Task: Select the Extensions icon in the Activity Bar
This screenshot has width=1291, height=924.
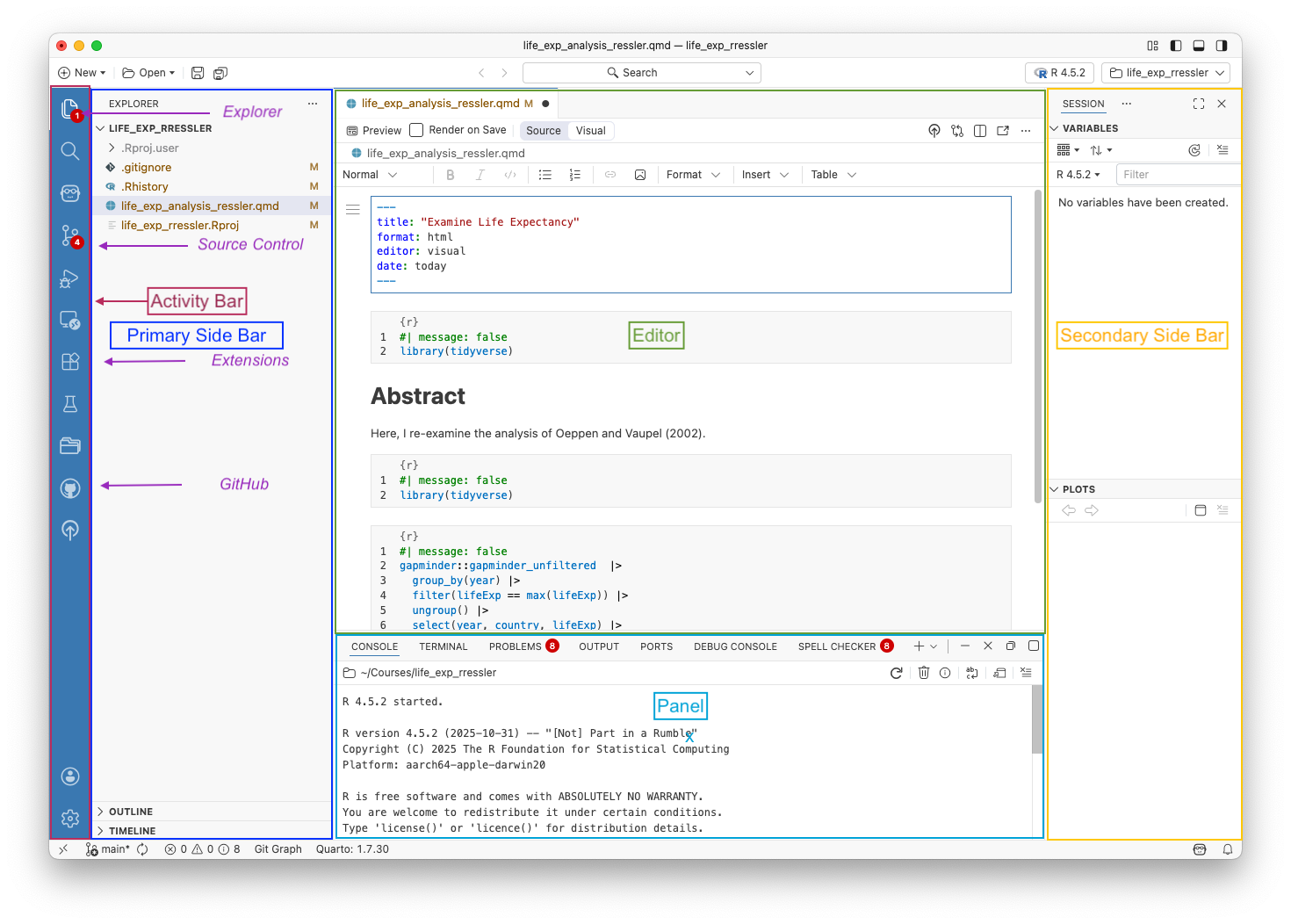Action: (70, 361)
